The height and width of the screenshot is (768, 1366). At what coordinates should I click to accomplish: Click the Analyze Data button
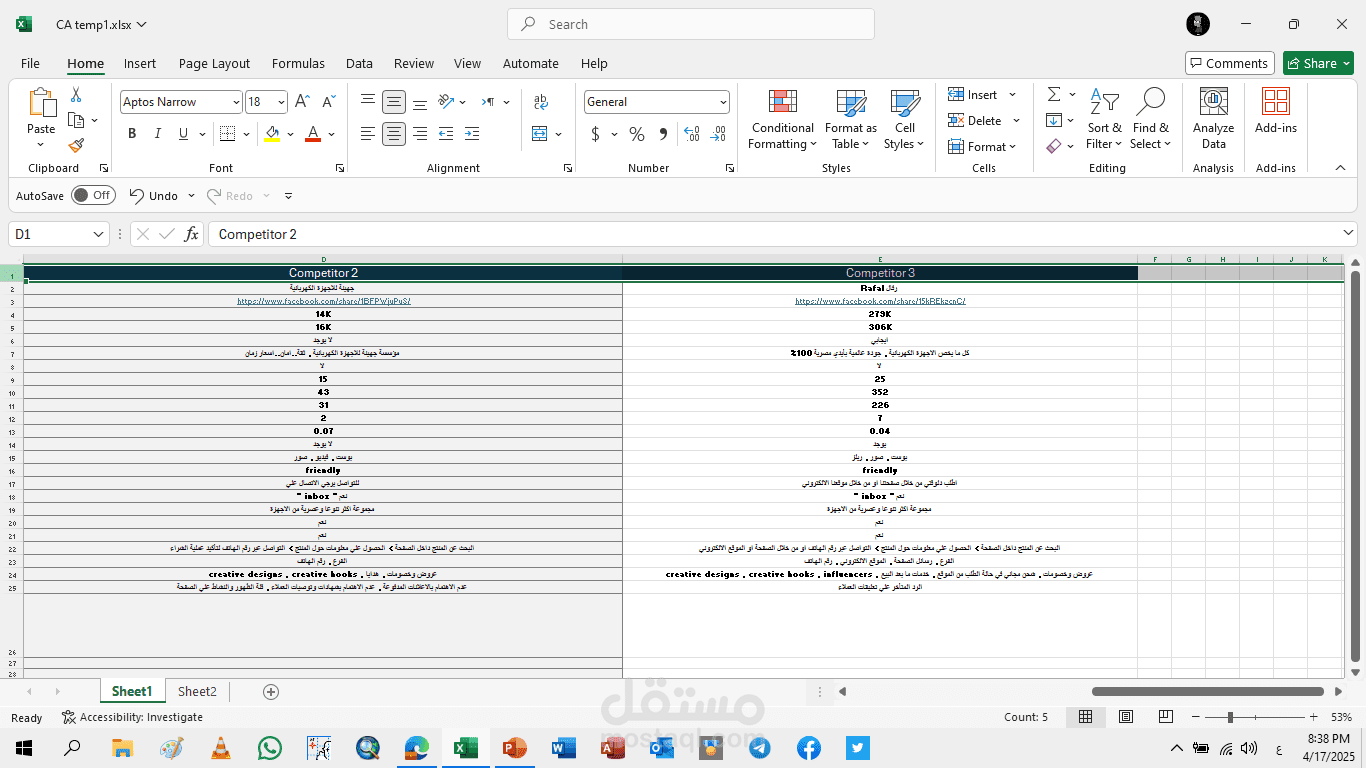1213,120
